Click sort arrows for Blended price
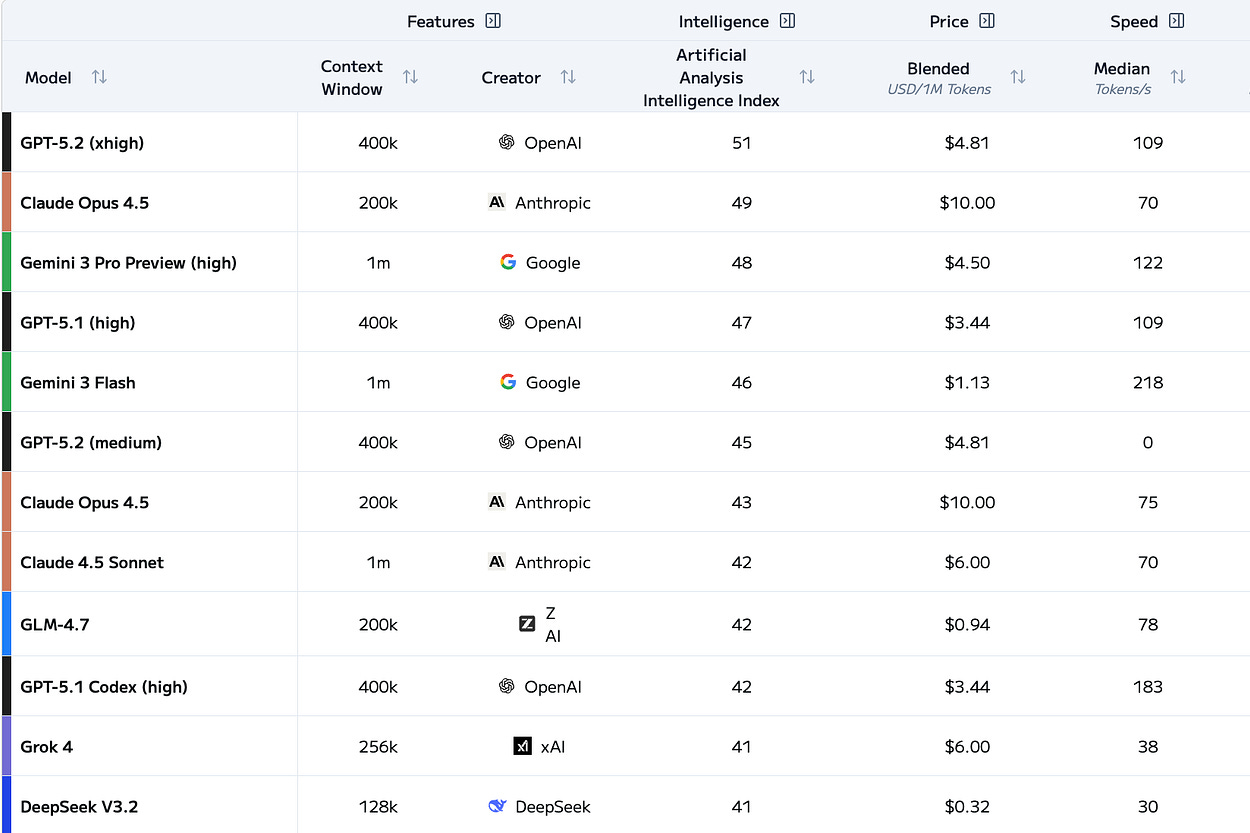 pos(1018,77)
